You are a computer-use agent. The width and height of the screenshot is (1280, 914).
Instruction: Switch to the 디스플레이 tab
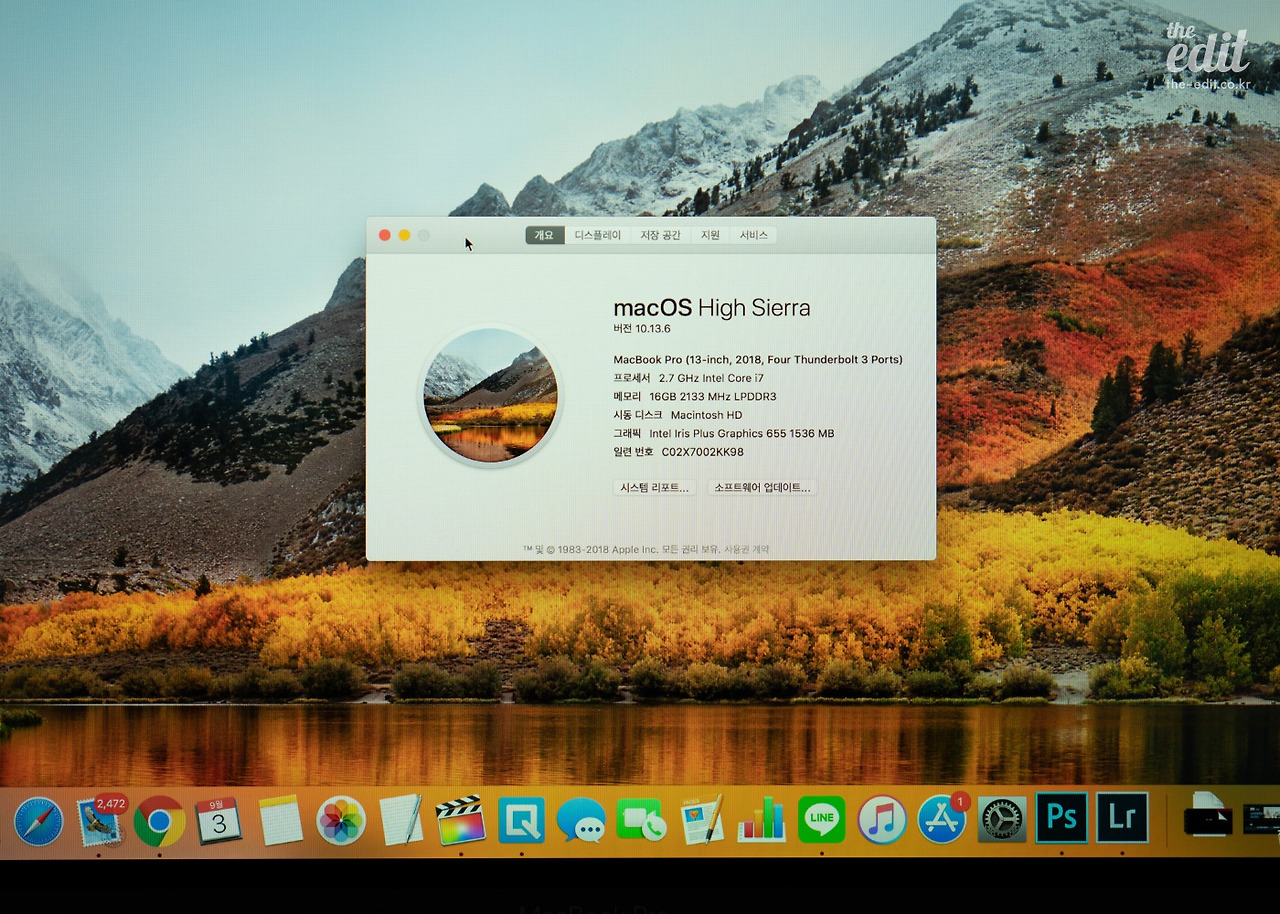point(598,235)
